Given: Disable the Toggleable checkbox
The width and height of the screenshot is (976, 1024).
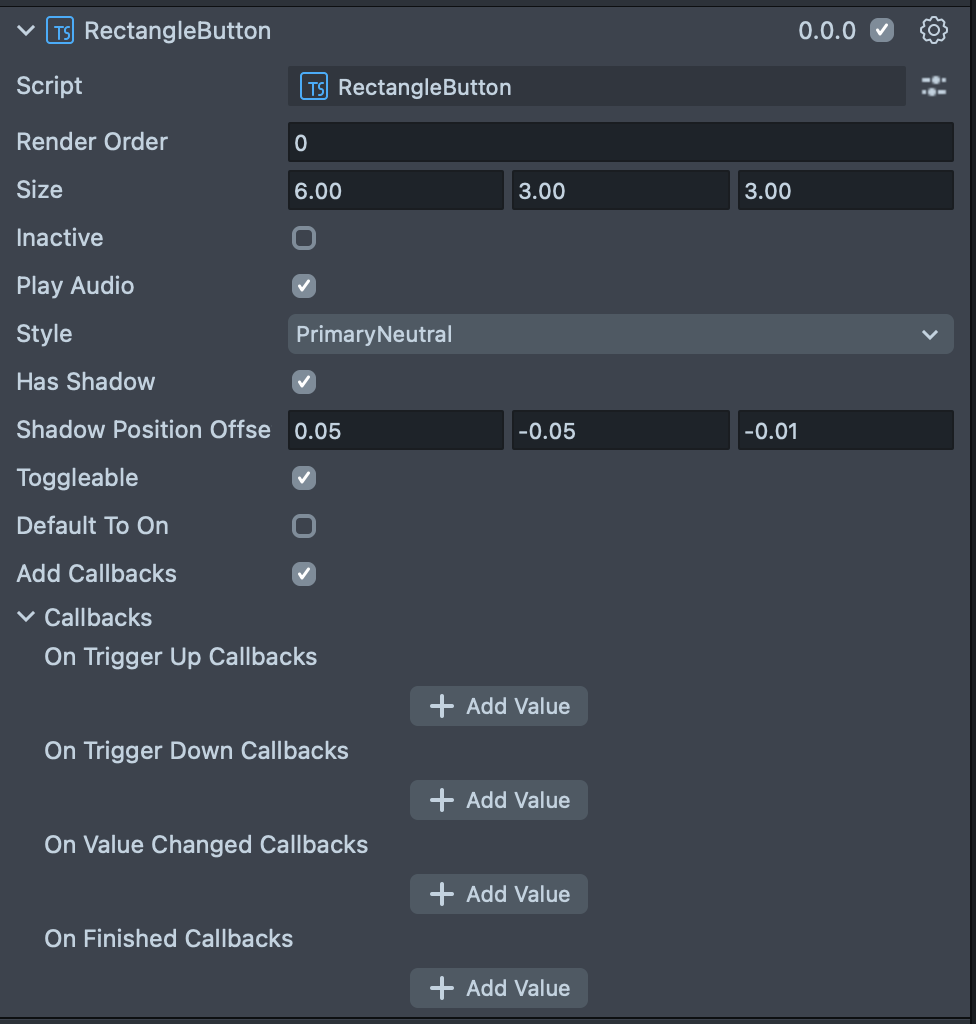Looking at the screenshot, I should [x=303, y=478].
